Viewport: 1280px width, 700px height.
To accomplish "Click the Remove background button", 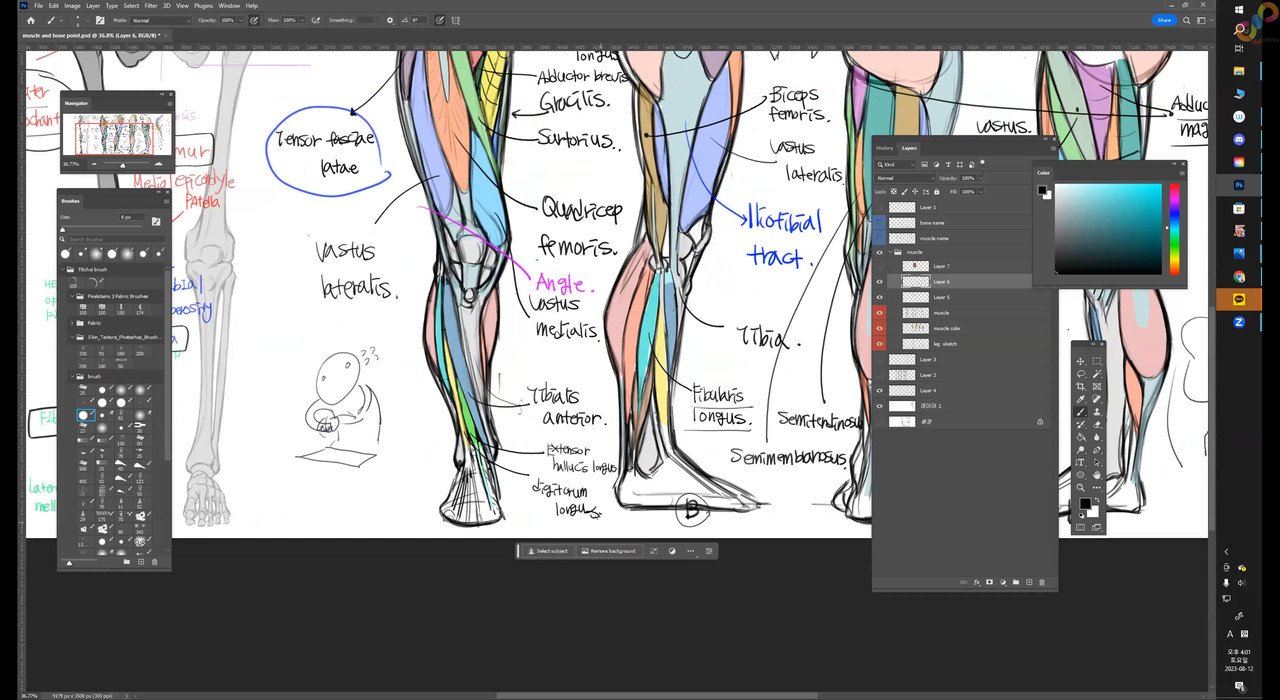I will click(607, 551).
